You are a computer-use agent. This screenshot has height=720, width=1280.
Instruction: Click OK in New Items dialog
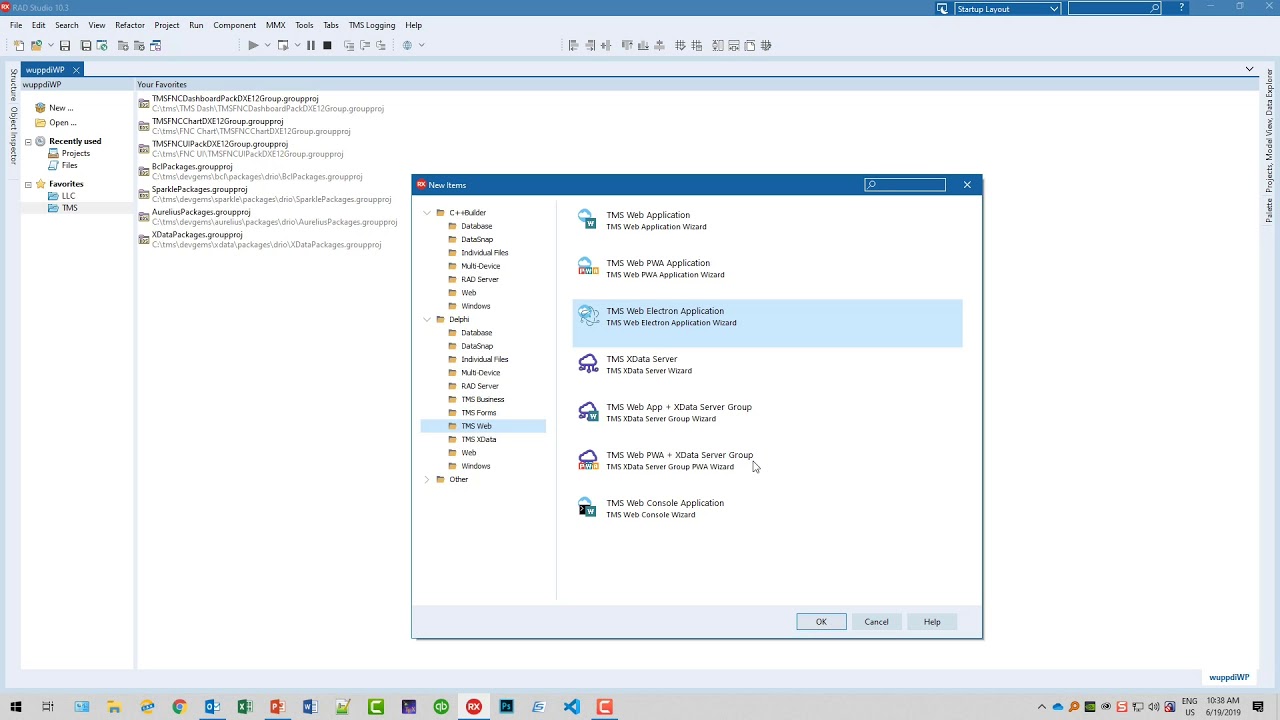click(821, 622)
